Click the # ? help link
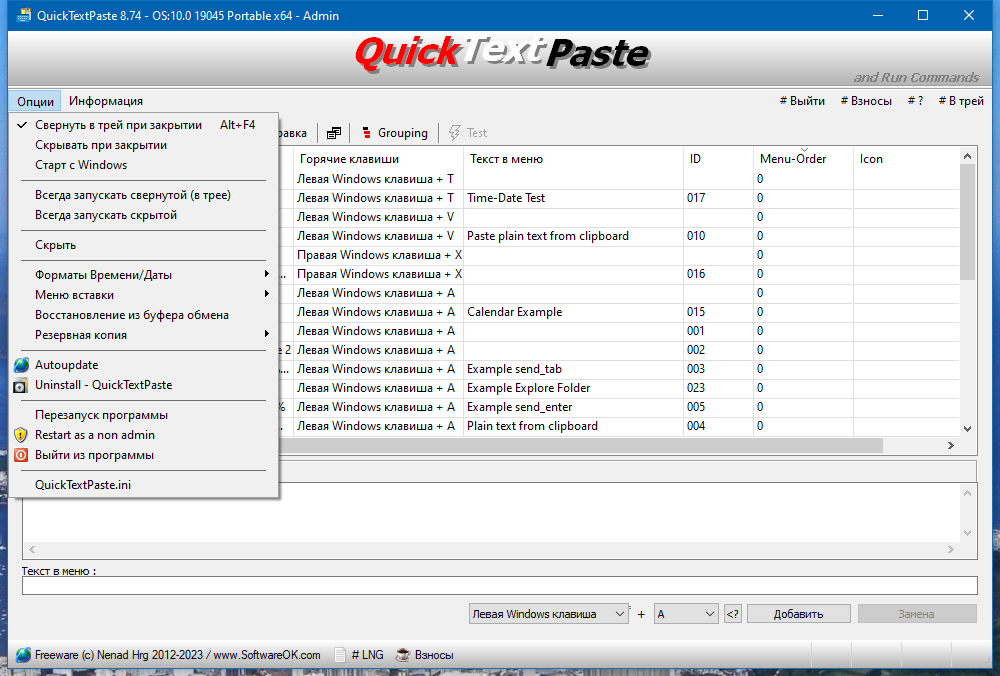This screenshot has width=1000, height=676. 915,101
